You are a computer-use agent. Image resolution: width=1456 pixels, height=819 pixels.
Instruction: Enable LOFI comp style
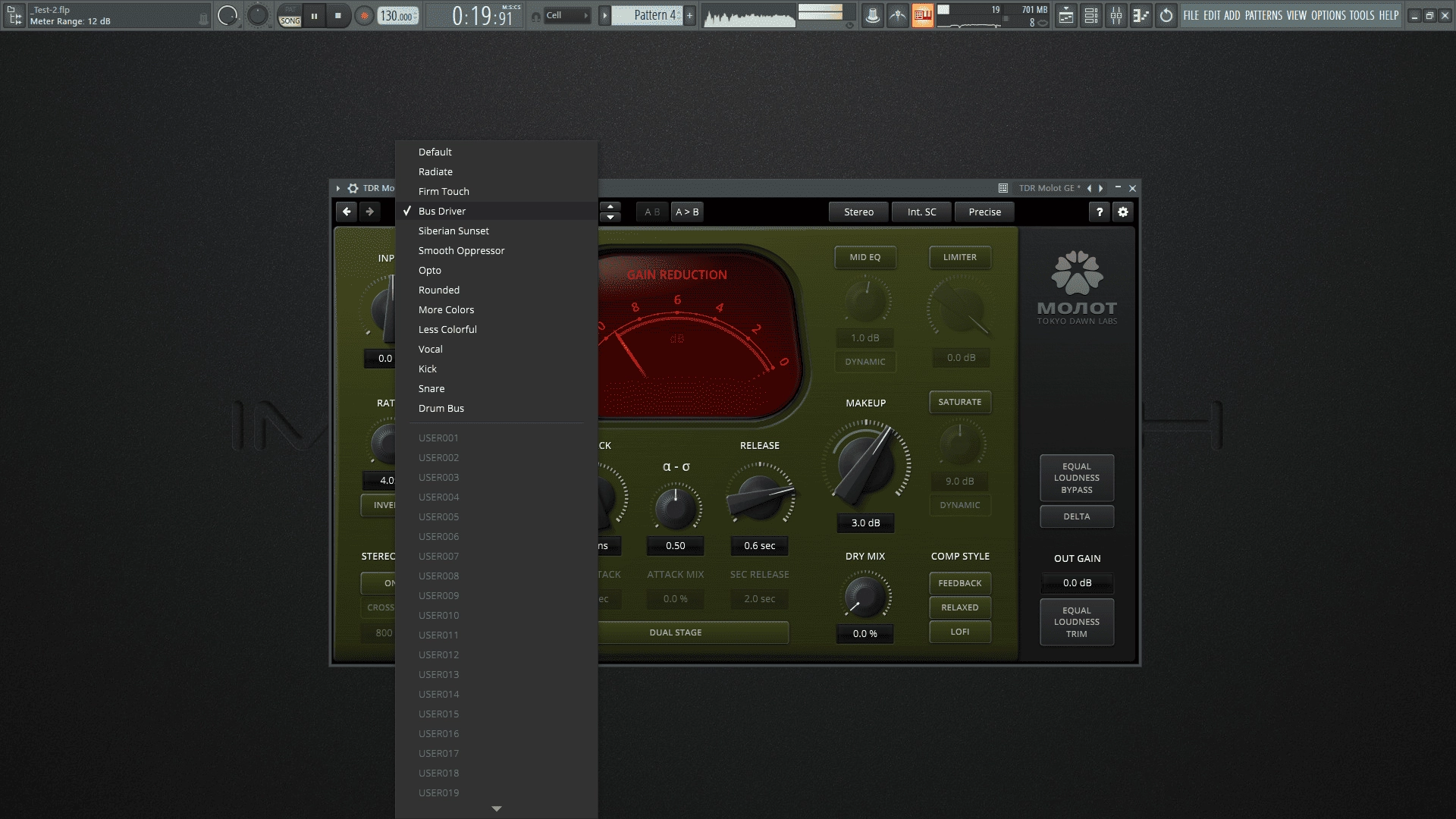960,632
